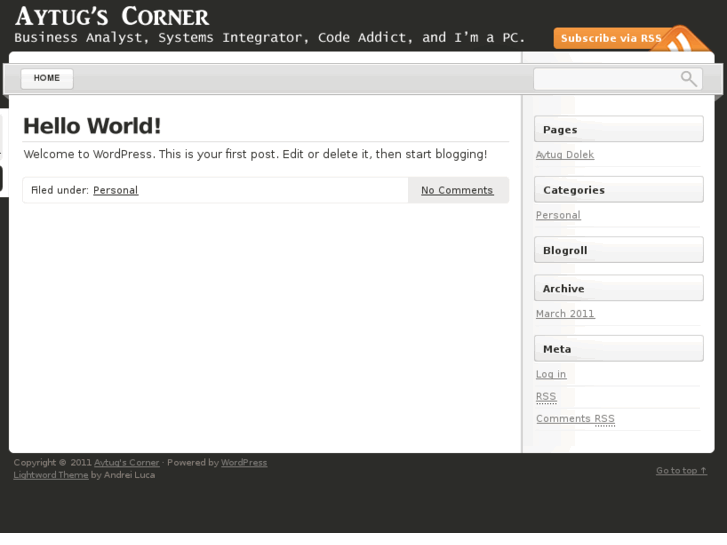
Task: Focus the search input field
Action: tap(605, 79)
